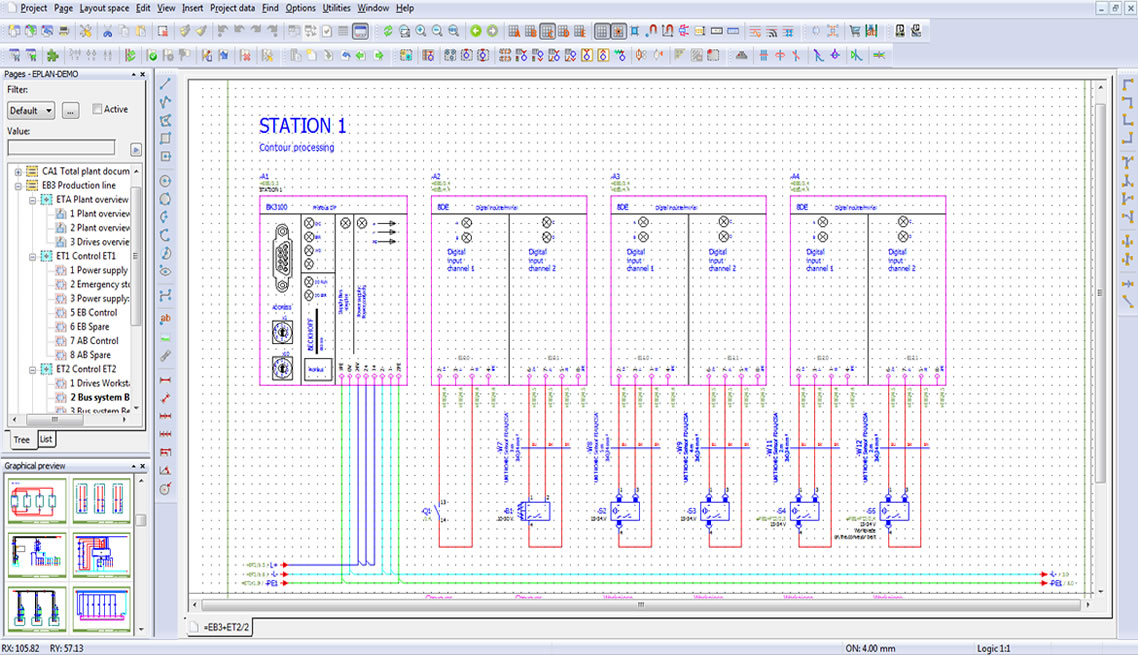The width and height of the screenshot is (1138, 655).
Task: Insert T-node connection symbol in right toolbar
Action: tap(1127, 162)
